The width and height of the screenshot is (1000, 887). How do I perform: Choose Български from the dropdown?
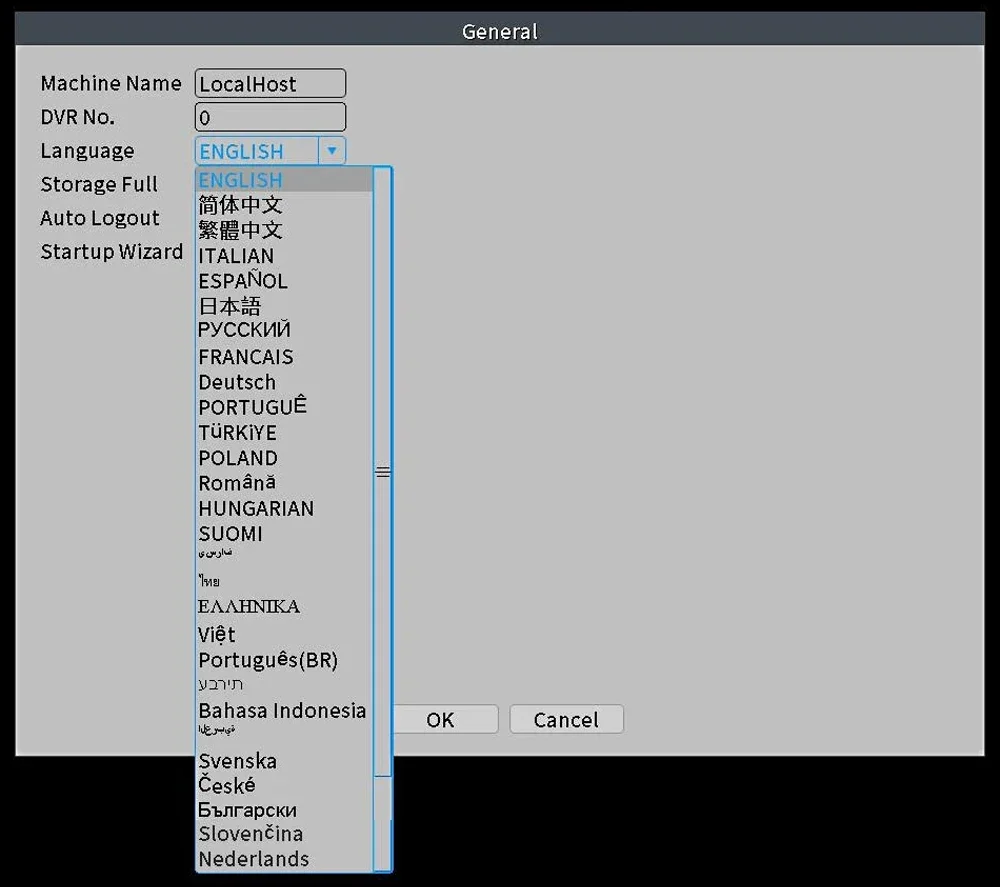point(247,810)
